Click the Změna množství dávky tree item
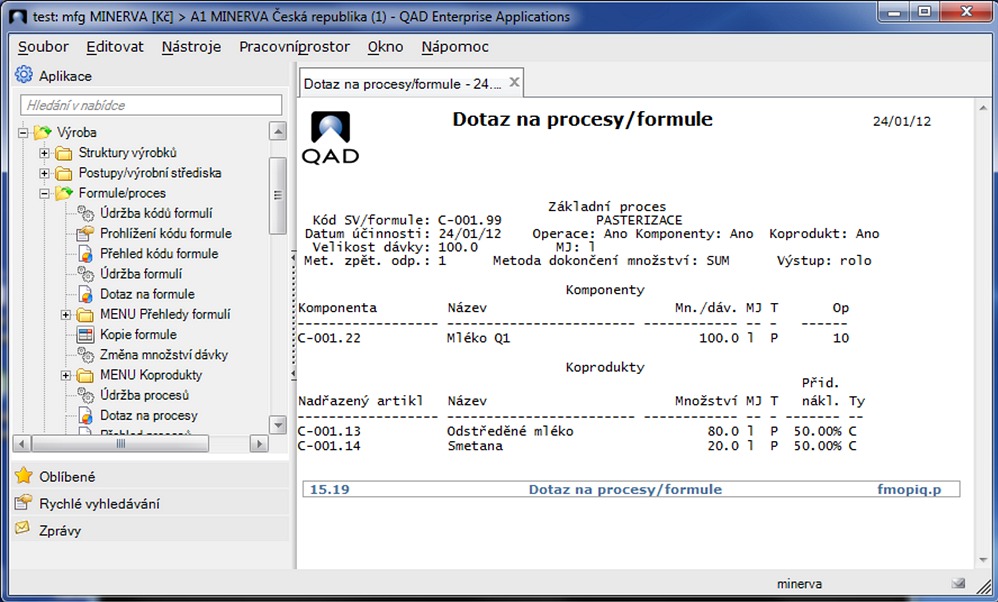This screenshot has width=998, height=602. (x=164, y=355)
